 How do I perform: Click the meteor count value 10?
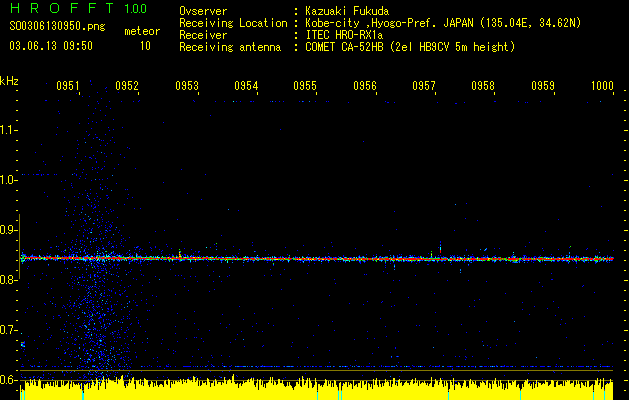coord(145,45)
